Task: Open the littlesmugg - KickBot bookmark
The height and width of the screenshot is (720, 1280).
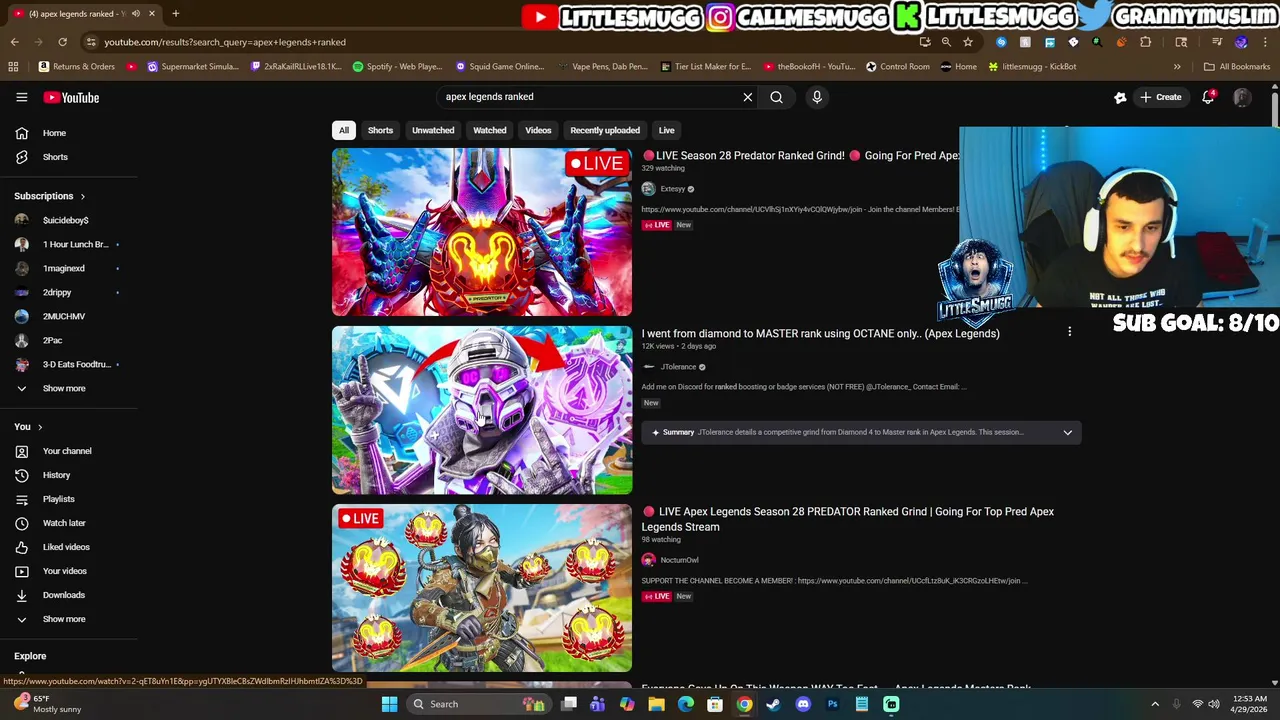Action: [x=1032, y=66]
